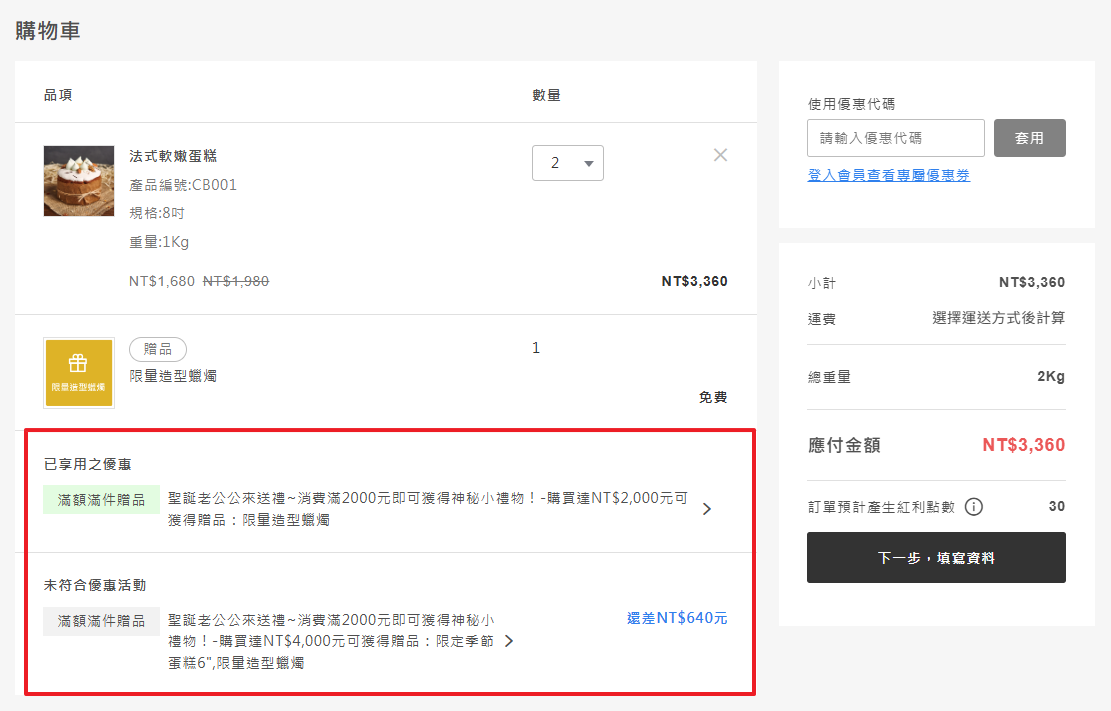The width and height of the screenshot is (1111, 711).
Task: Click the 限量造型蠟燭 gift name
Action: [x=173, y=376]
